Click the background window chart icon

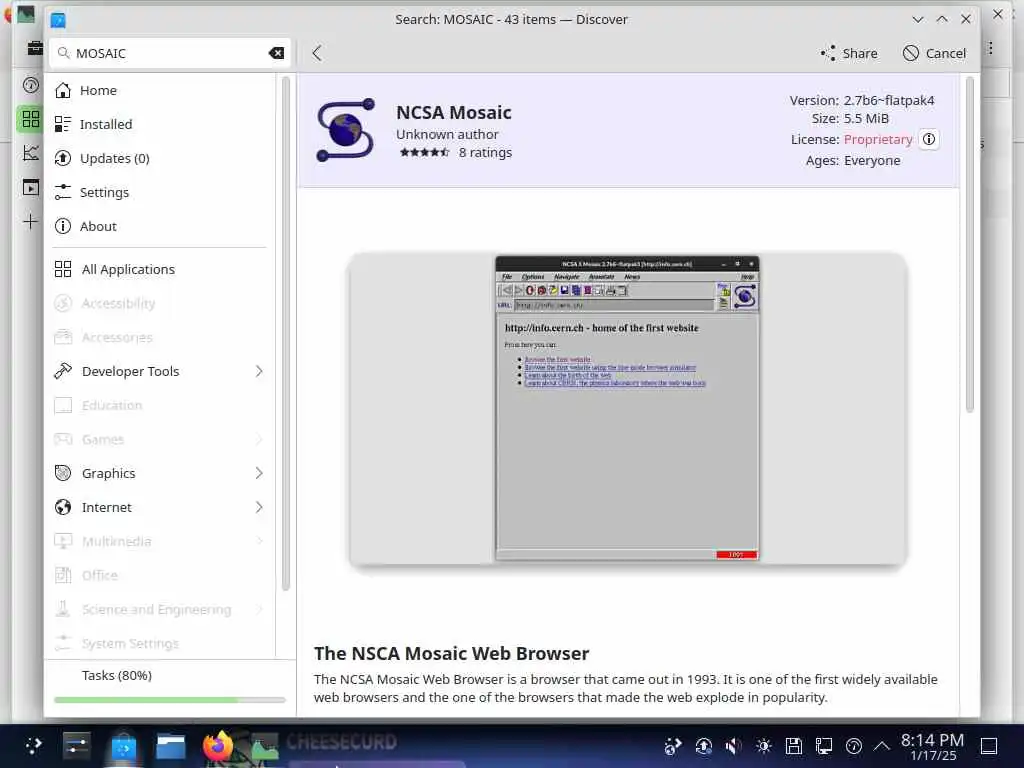click(x=30, y=153)
